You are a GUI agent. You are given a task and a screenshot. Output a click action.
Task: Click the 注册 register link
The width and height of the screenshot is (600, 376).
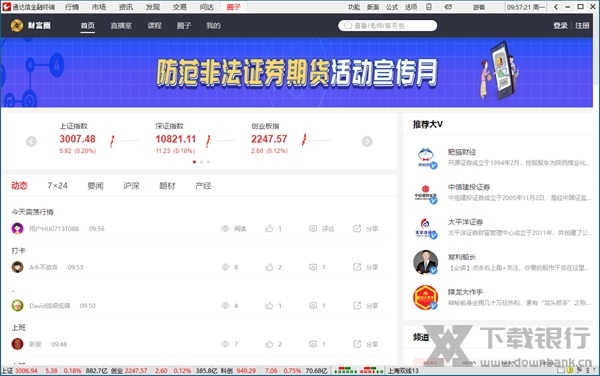click(582, 26)
